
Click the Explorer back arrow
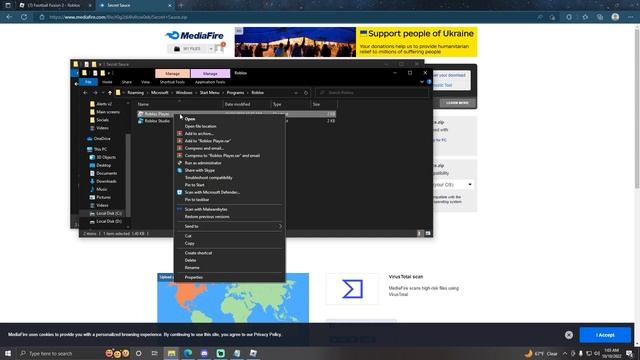click(85, 93)
